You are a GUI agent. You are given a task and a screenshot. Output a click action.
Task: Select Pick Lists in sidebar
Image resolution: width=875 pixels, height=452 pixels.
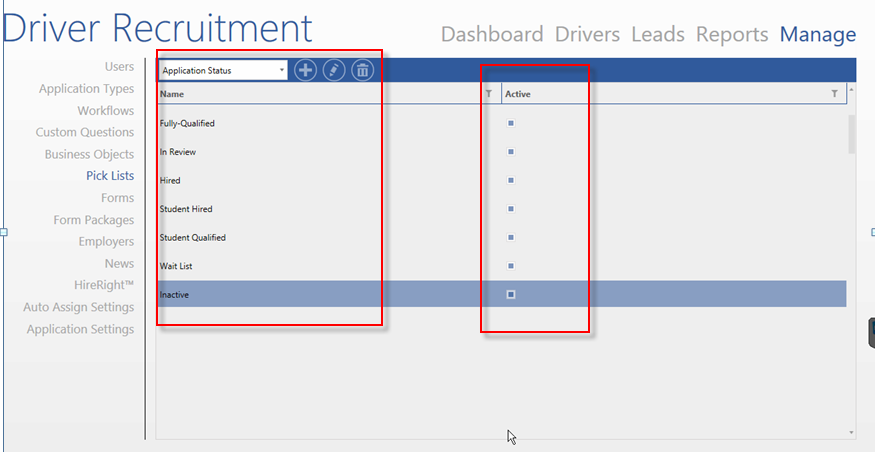point(110,176)
